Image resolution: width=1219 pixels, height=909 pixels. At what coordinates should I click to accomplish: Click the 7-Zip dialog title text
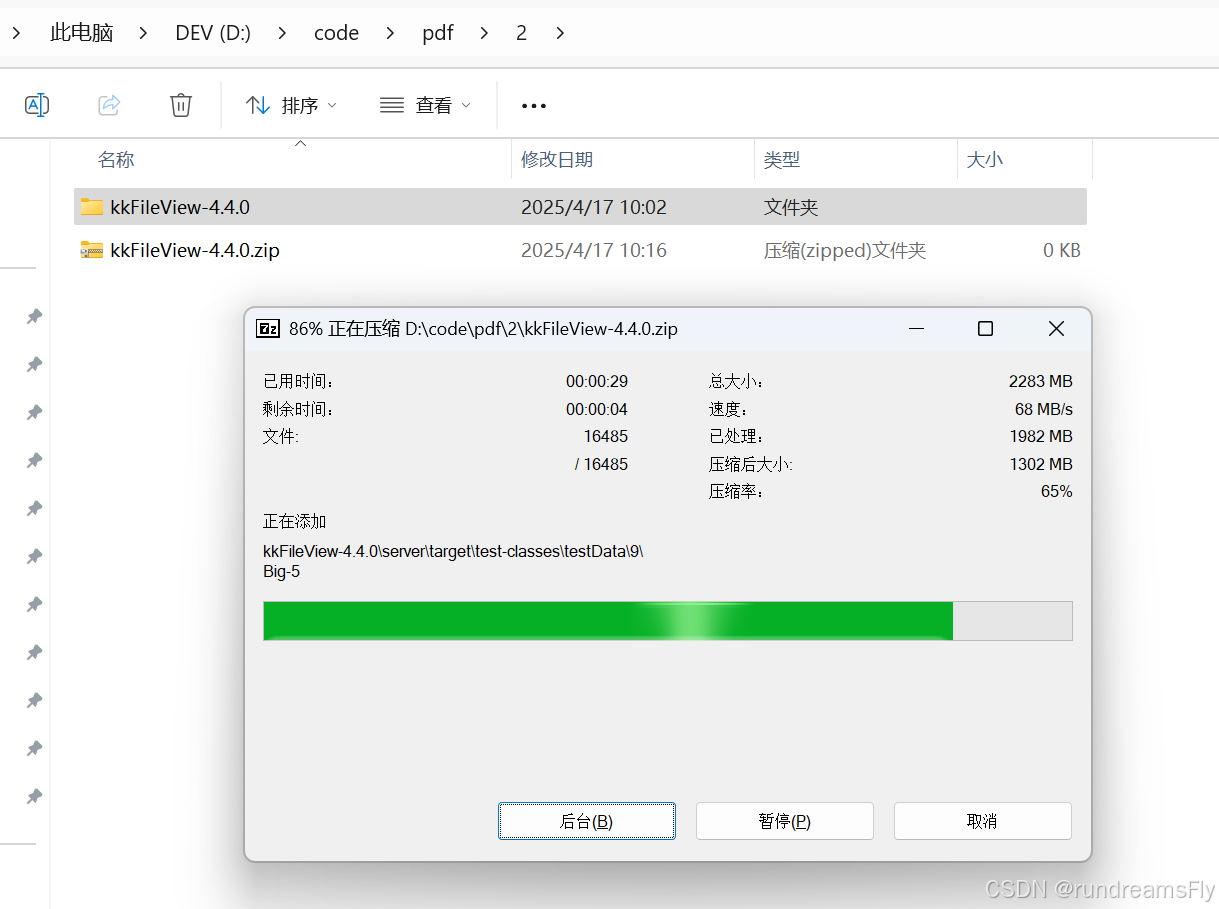[x=483, y=328]
